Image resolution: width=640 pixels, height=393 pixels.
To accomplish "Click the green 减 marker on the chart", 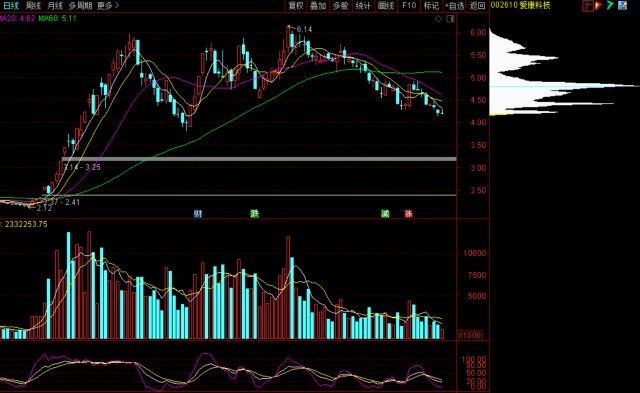I will click(385, 213).
